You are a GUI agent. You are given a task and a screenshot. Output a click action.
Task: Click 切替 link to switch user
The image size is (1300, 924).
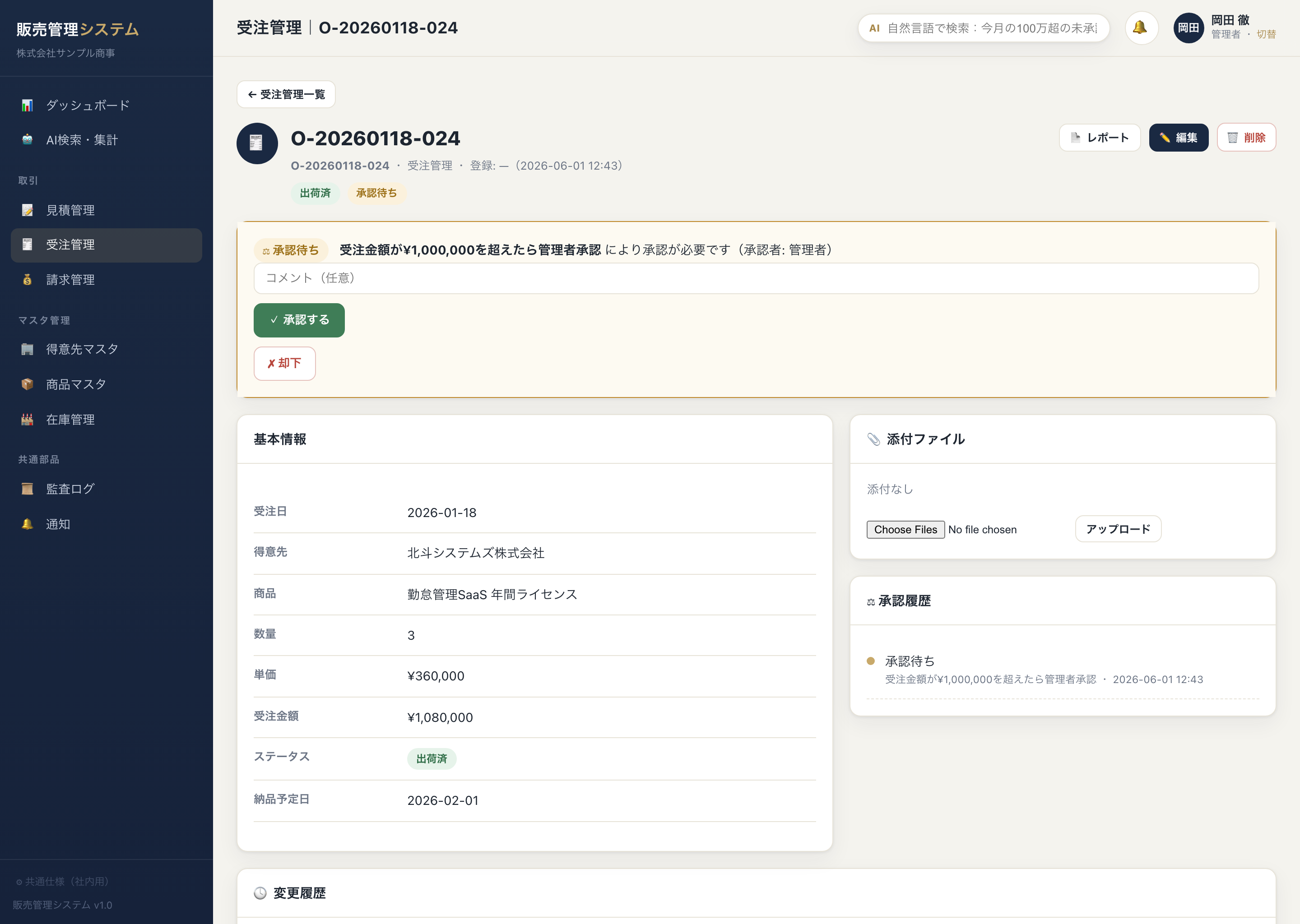point(1266,35)
